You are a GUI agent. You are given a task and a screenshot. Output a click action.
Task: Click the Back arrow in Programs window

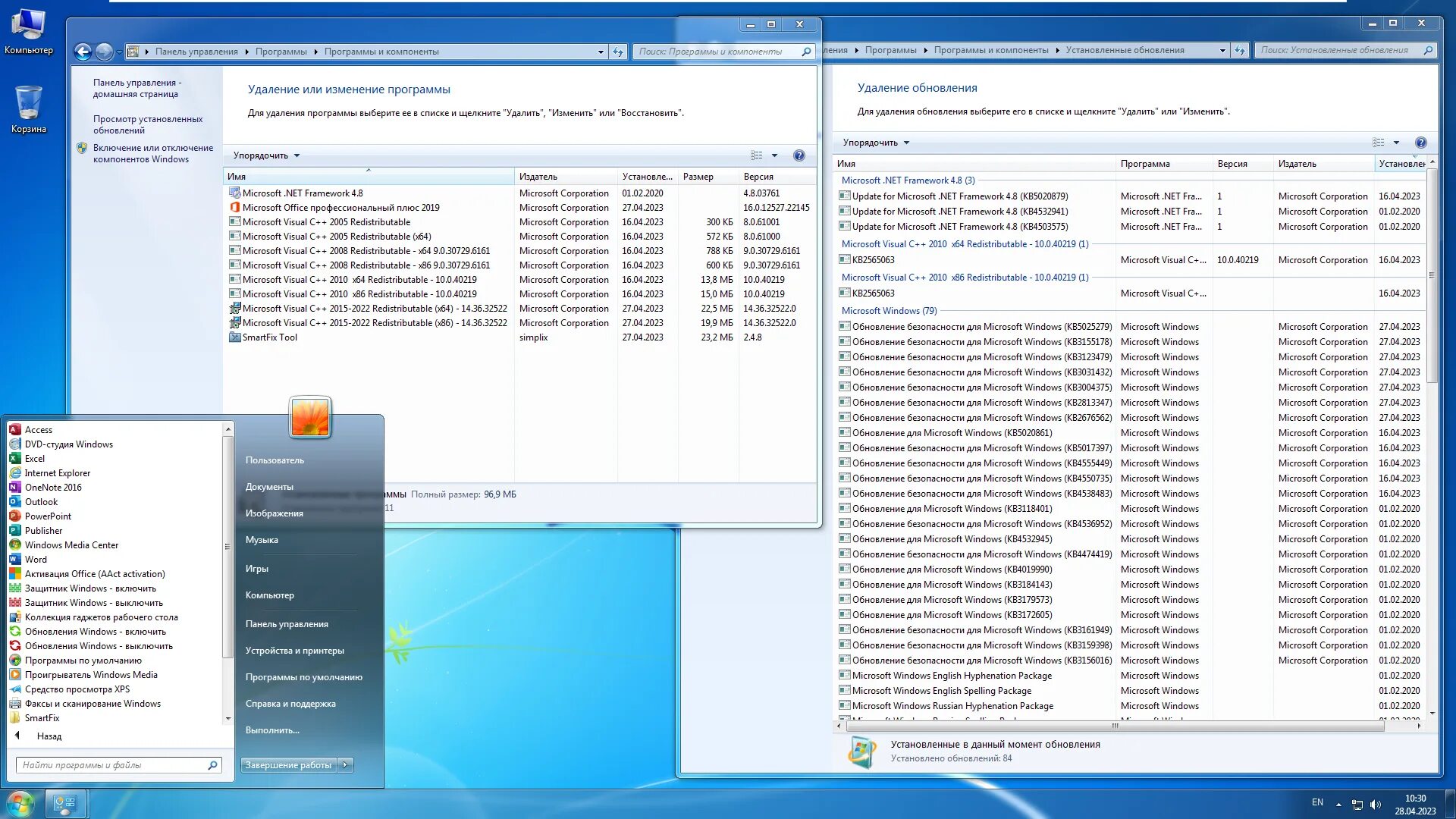point(83,52)
